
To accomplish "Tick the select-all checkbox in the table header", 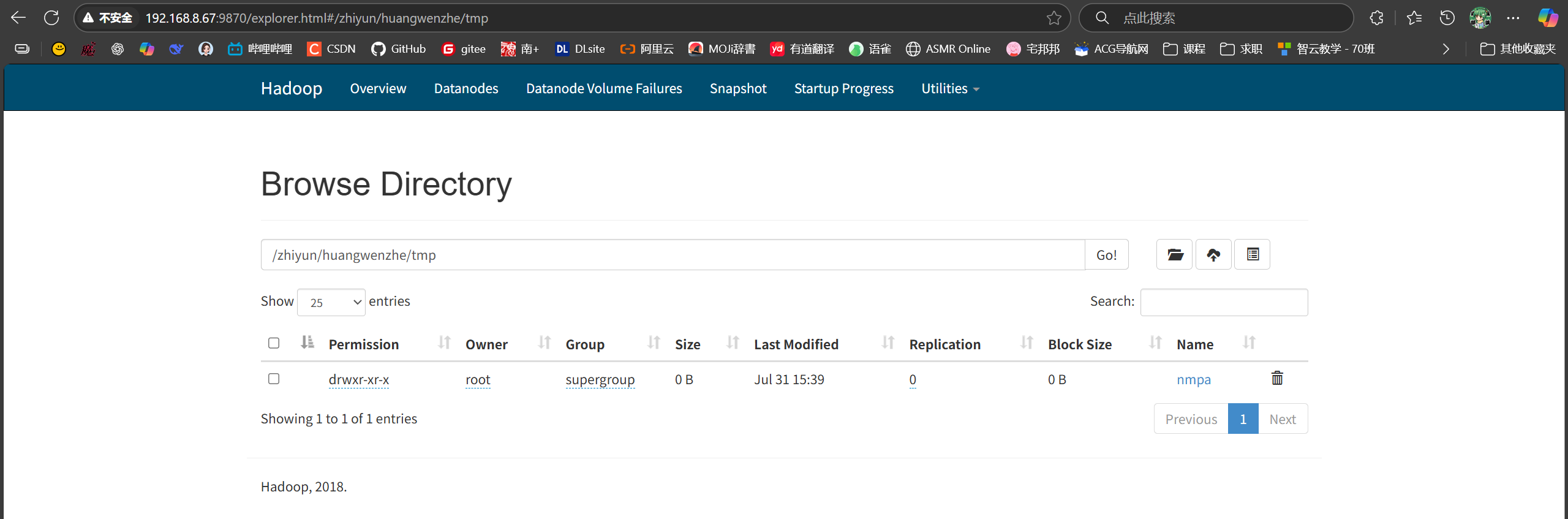I will (x=274, y=343).
